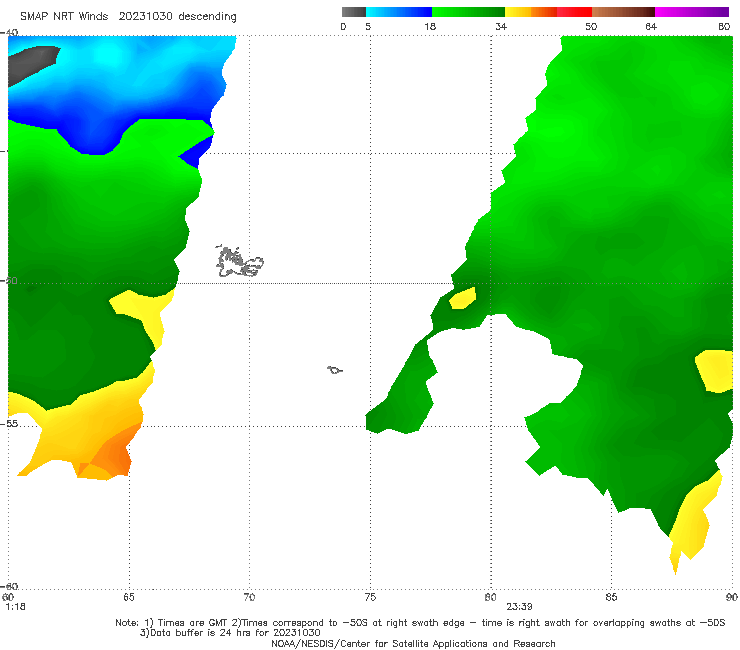Click the Kerguelen Islands outline near 70E

click(x=239, y=262)
